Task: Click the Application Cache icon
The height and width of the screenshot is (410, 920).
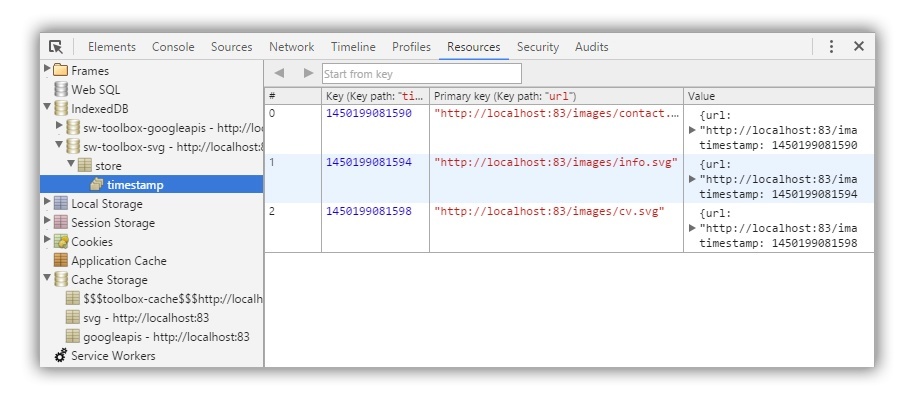Action: [60, 260]
